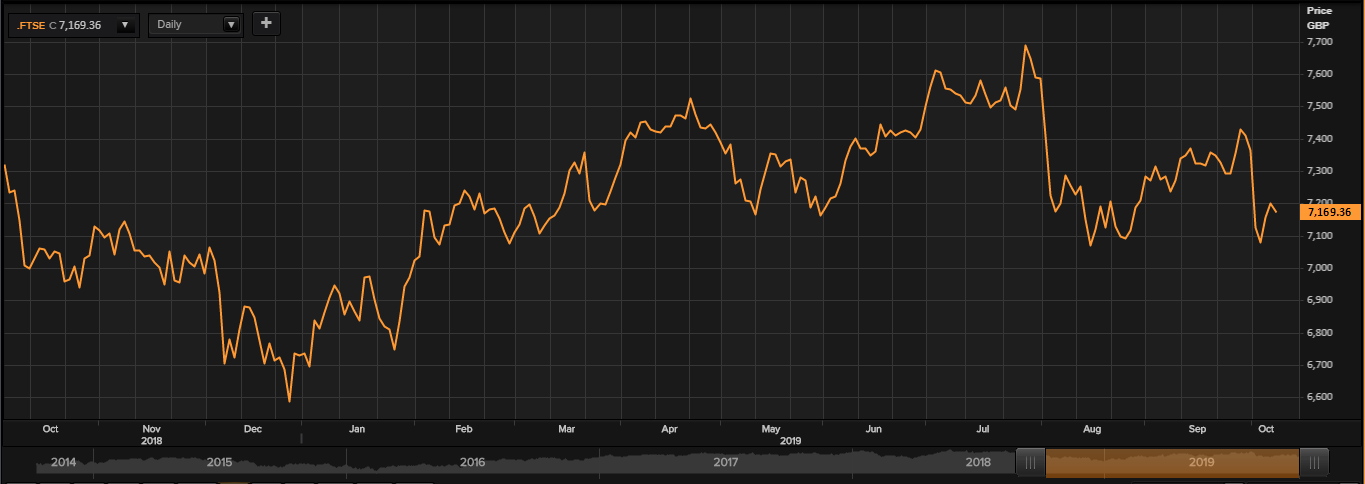Click the Mar label on the time axis
This screenshot has height=484, width=1365.
pyautogui.click(x=566, y=429)
